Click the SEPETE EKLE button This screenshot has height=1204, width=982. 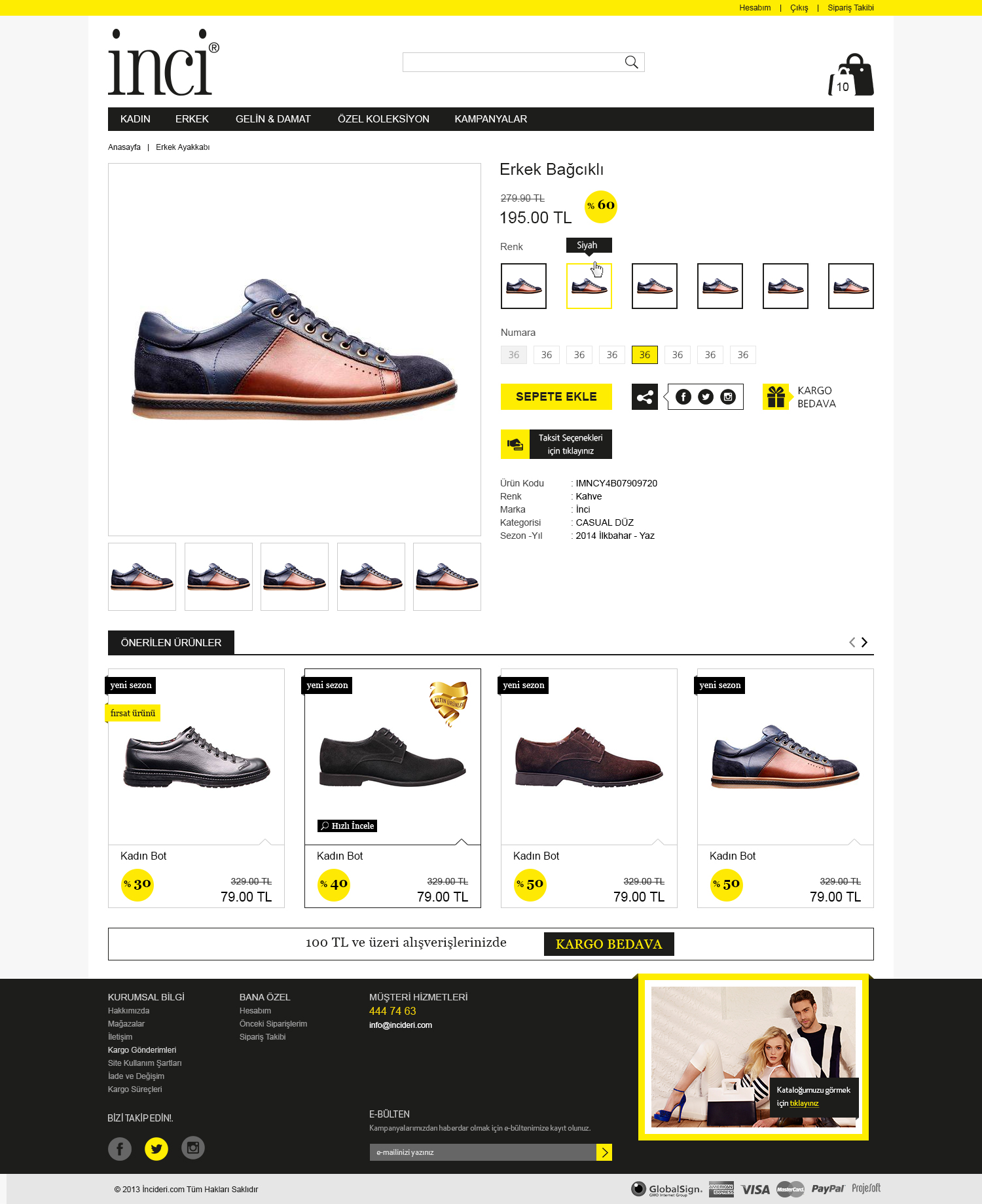(556, 397)
